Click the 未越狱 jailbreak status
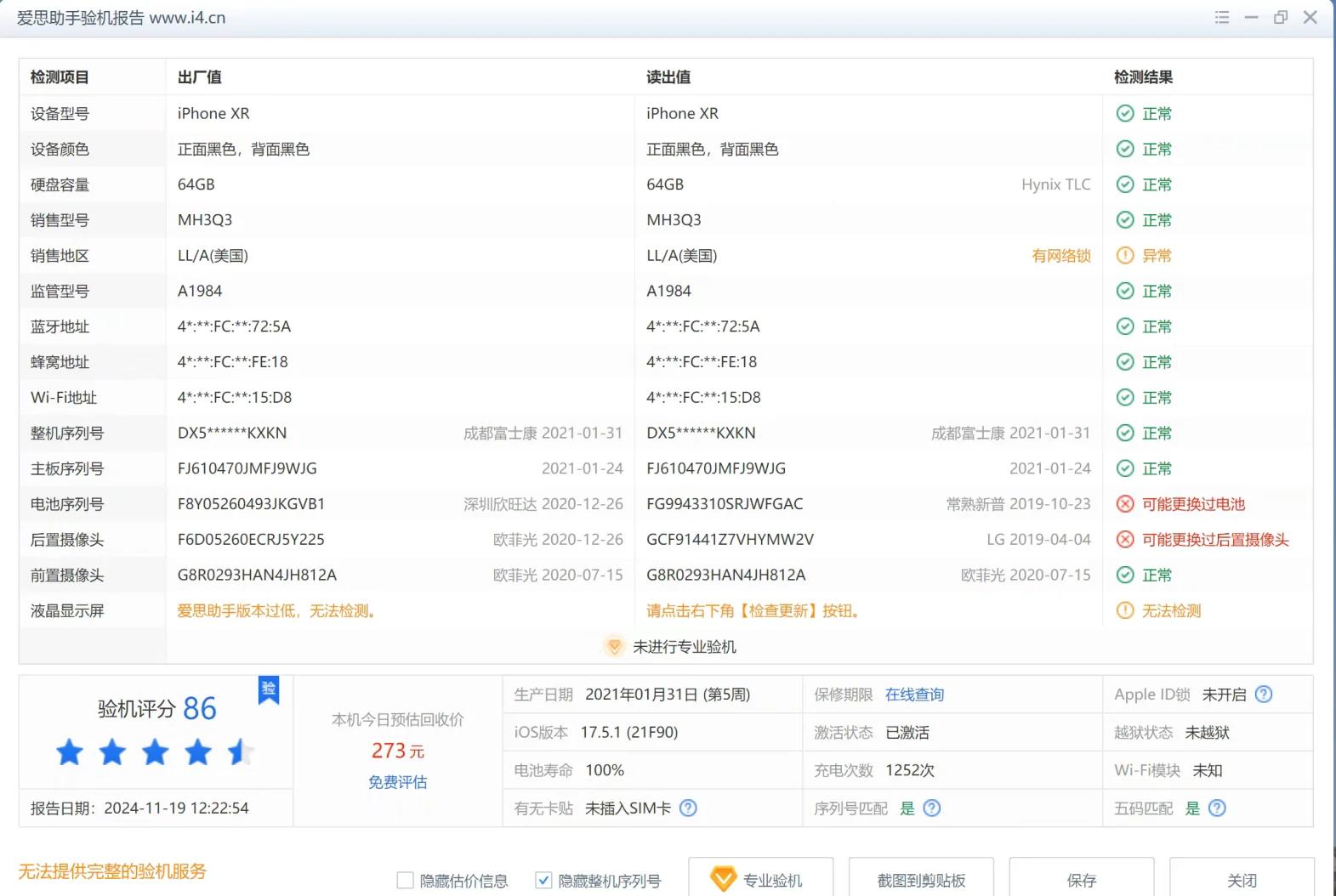The image size is (1336, 896). [1207, 732]
